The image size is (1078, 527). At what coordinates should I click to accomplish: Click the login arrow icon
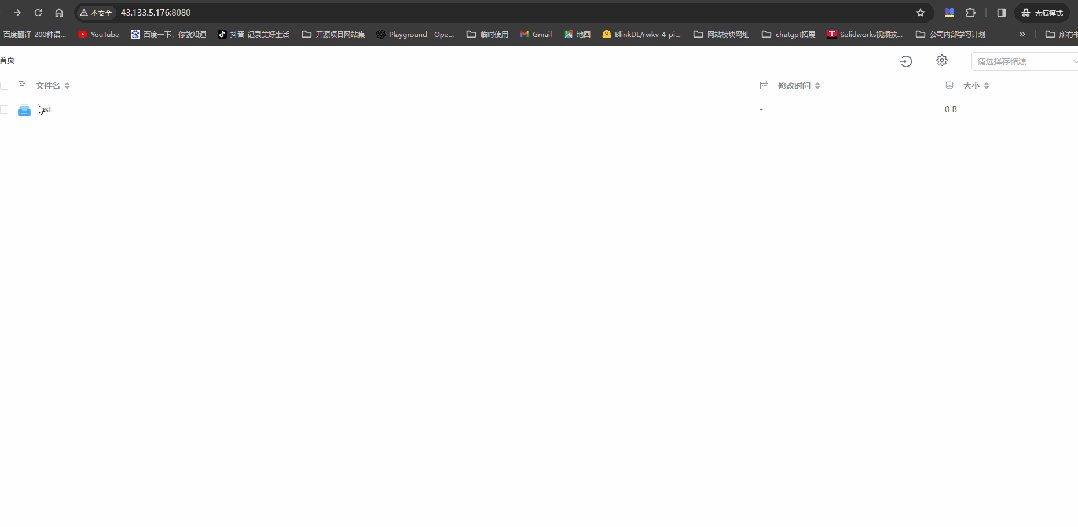pyautogui.click(x=906, y=61)
